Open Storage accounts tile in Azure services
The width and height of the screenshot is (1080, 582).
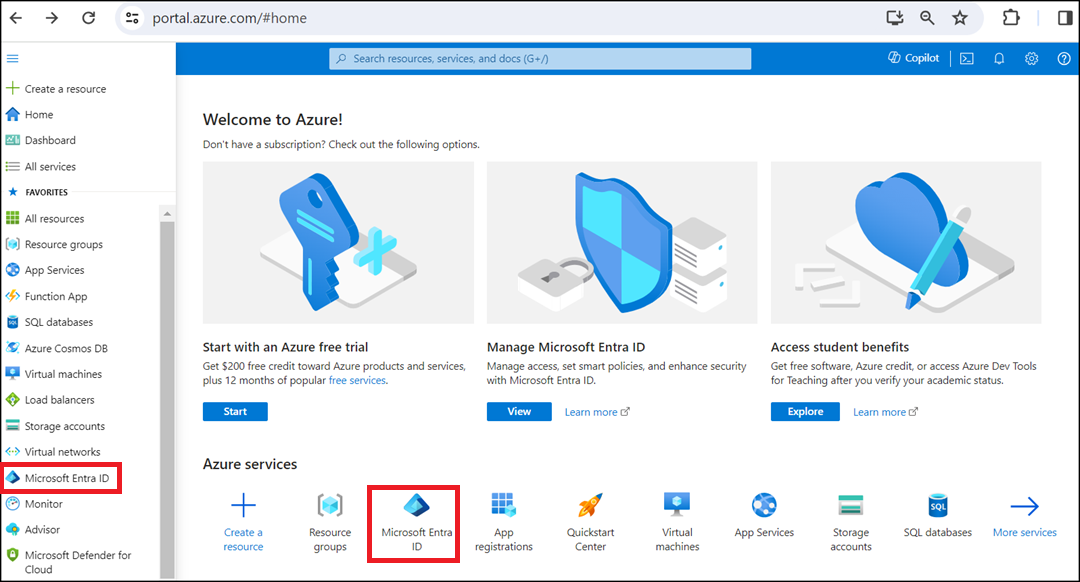(x=851, y=522)
